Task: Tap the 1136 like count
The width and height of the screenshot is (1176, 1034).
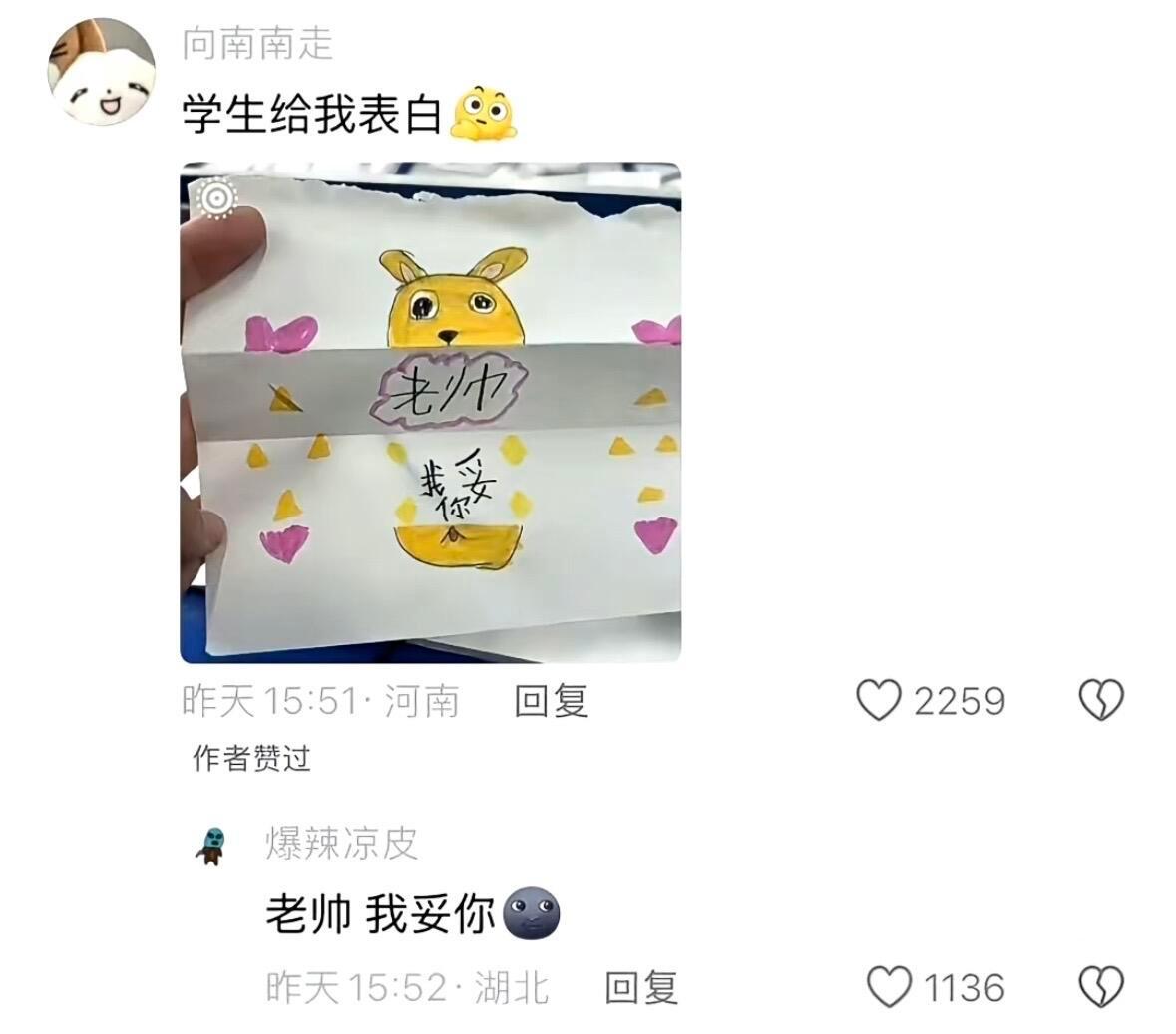Action: click(964, 987)
